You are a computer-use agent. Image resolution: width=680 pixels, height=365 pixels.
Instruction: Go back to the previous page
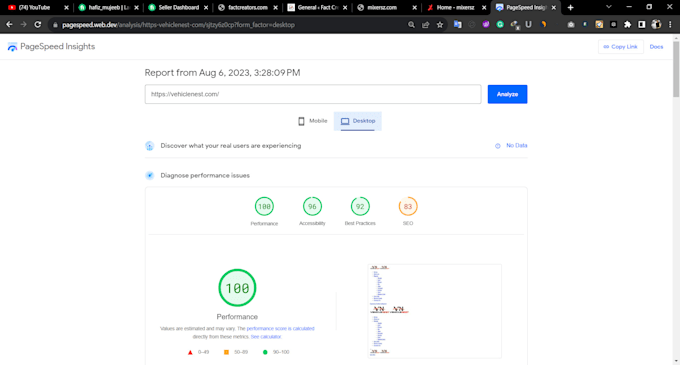[9, 25]
